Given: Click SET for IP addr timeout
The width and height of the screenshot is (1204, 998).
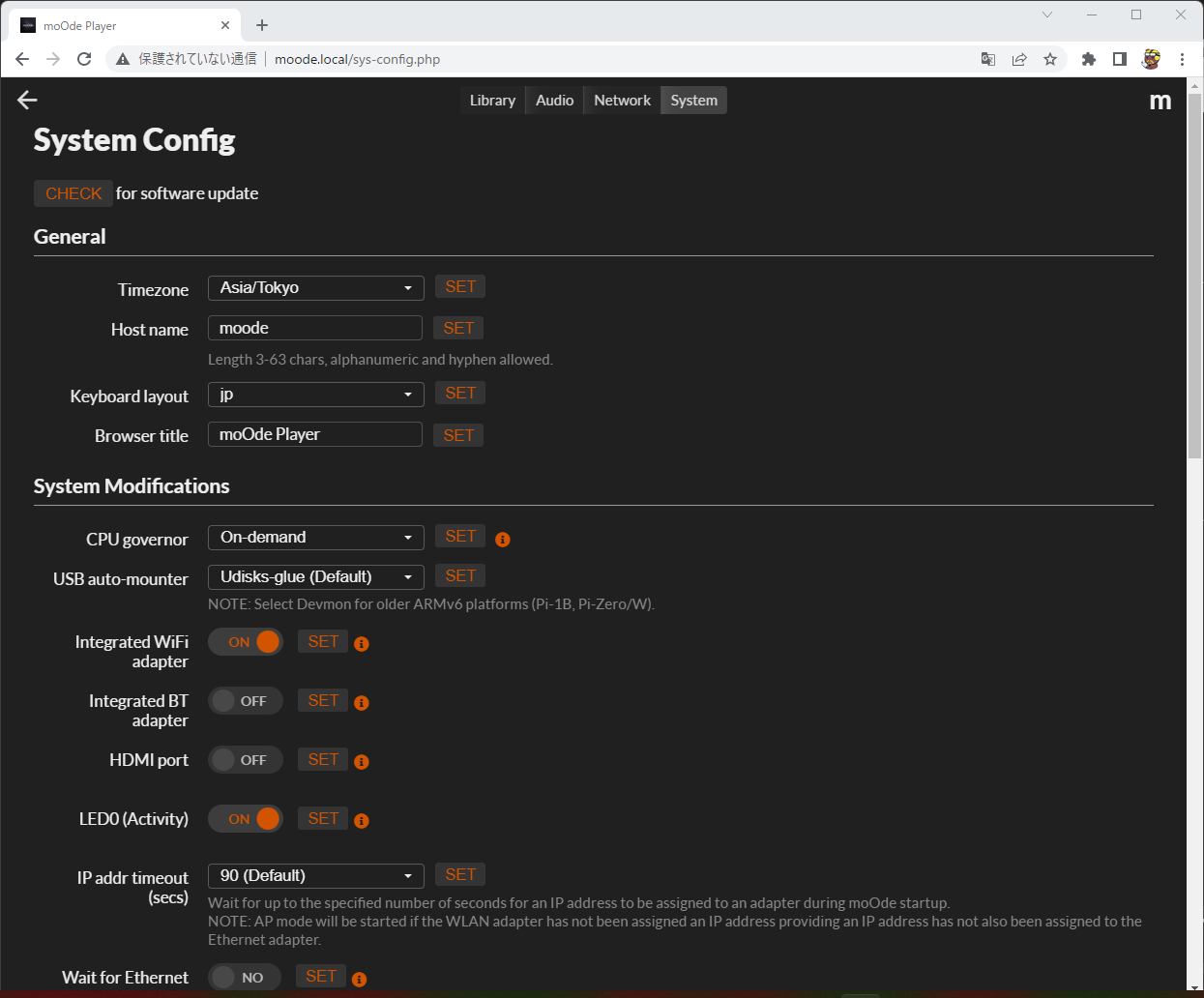Looking at the screenshot, I should 460,875.
